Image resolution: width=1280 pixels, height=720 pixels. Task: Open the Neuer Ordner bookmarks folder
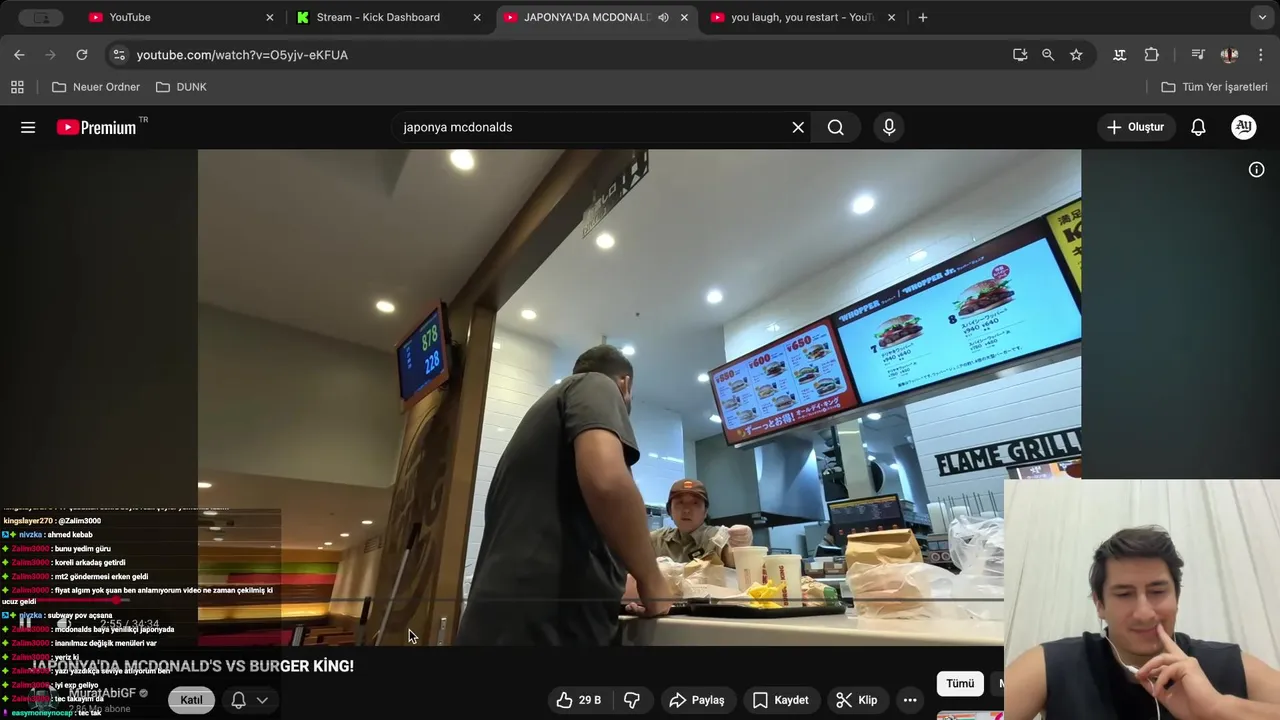(96, 87)
